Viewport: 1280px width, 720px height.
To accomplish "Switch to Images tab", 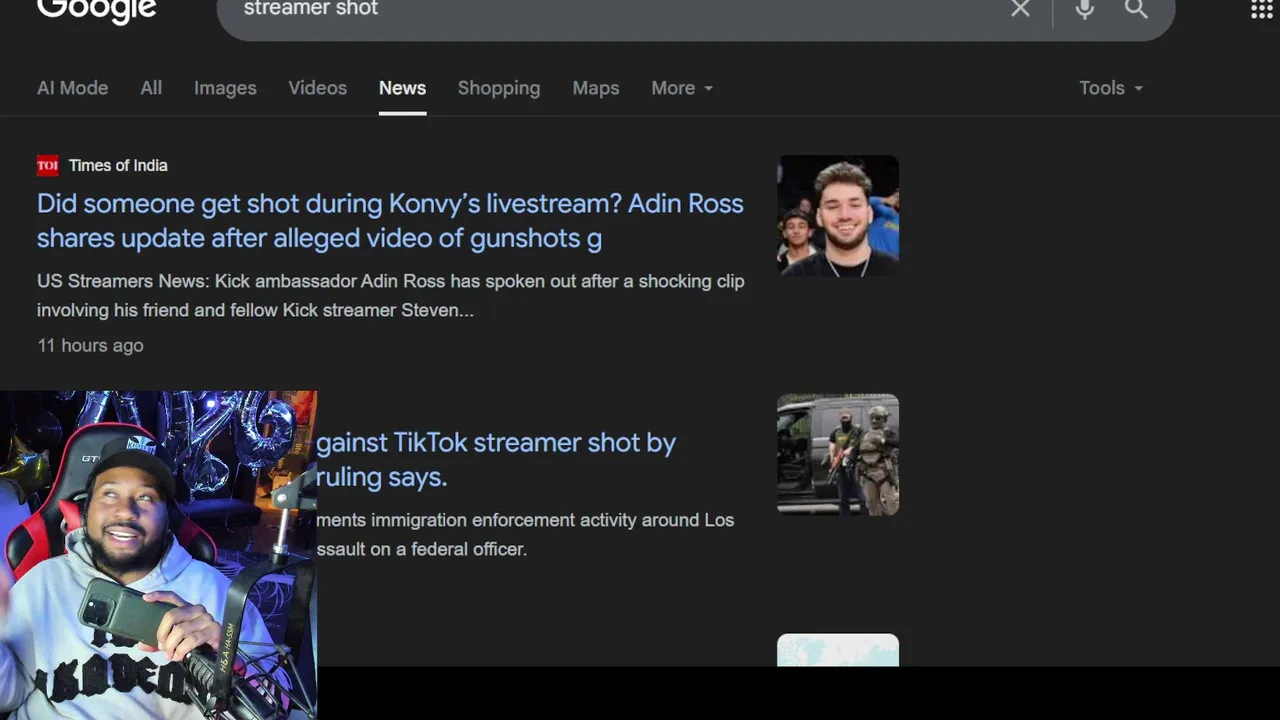I will click(225, 88).
